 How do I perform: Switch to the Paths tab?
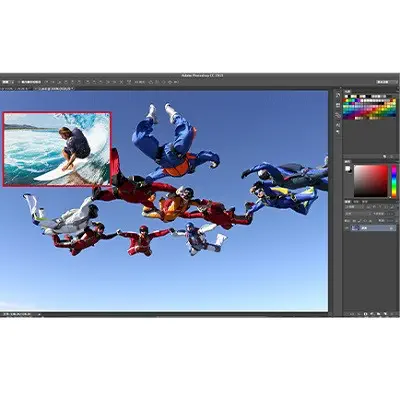click(x=365, y=202)
